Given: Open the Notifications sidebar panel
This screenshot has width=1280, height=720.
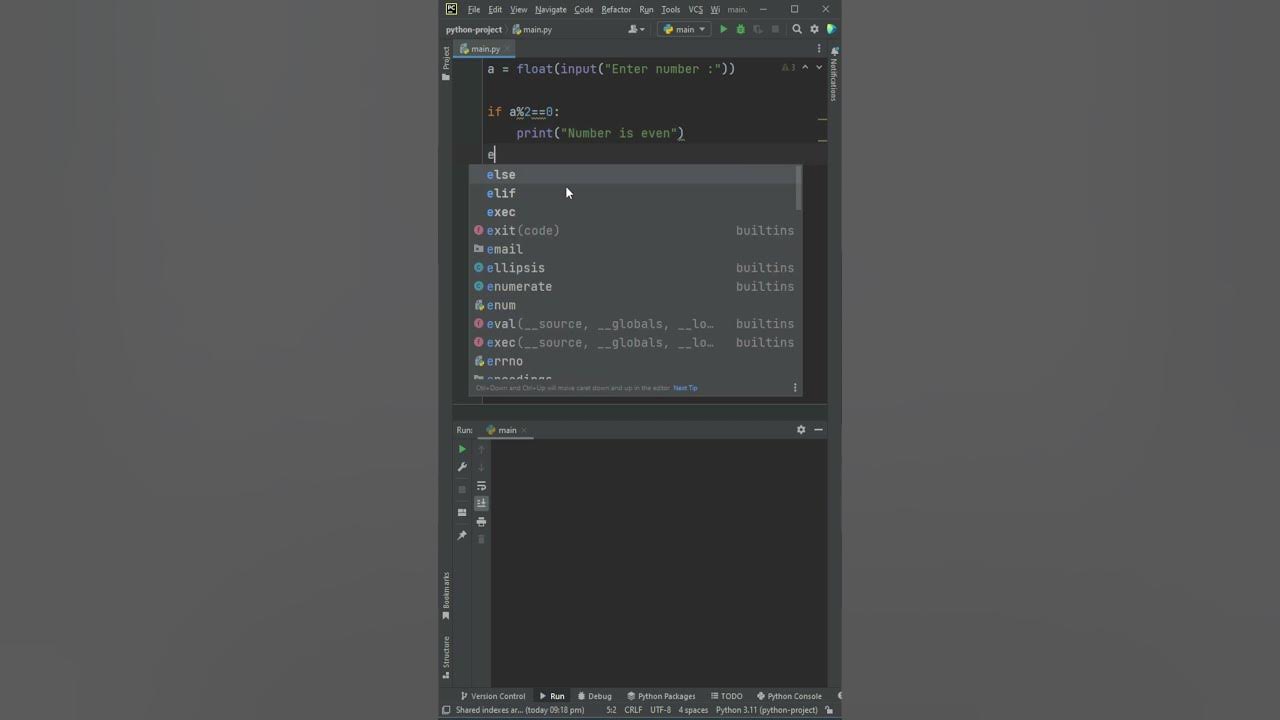Looking at the screenshot, I should click(834, 73).
